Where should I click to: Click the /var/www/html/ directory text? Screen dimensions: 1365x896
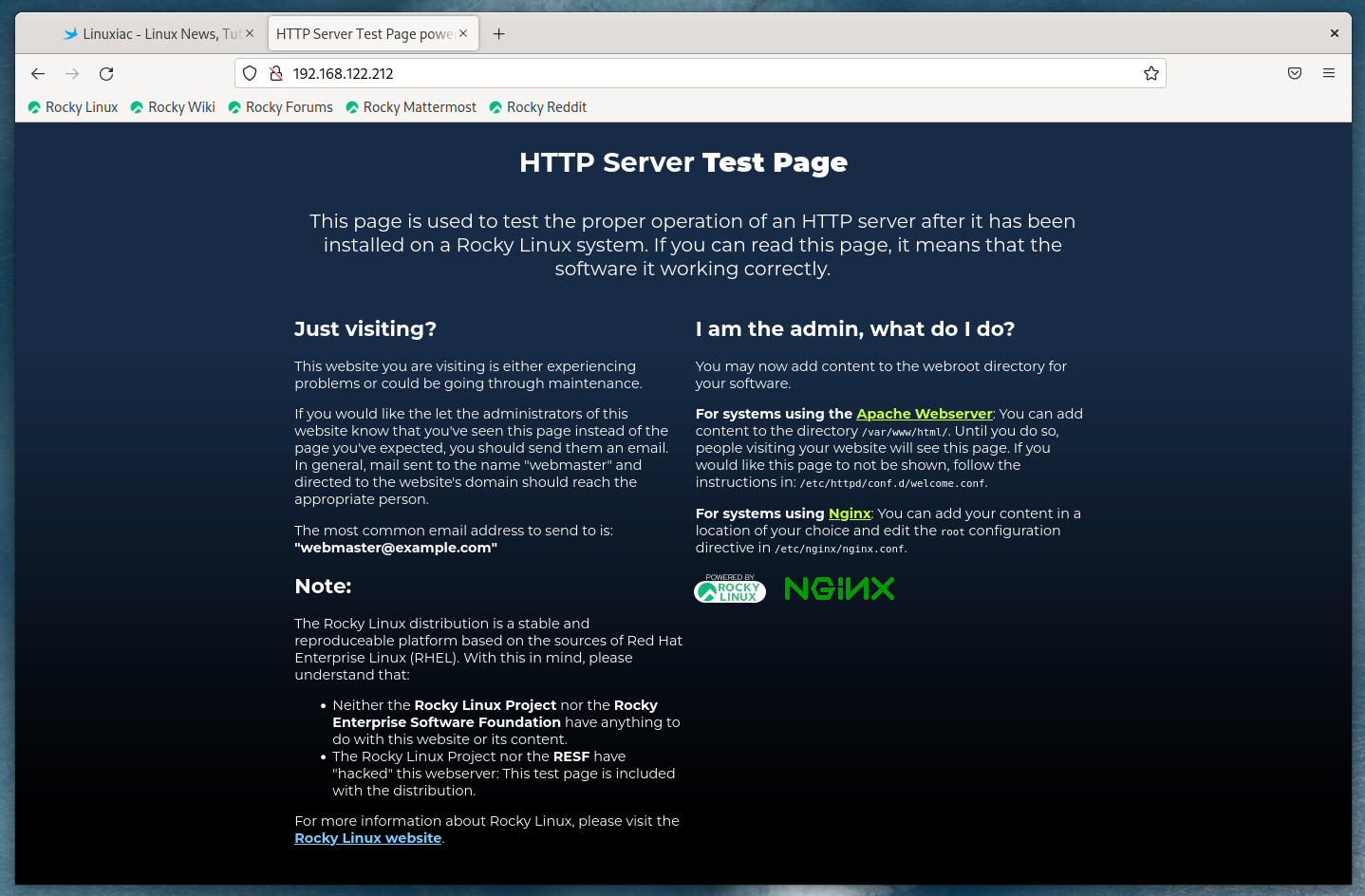(905, 432)
